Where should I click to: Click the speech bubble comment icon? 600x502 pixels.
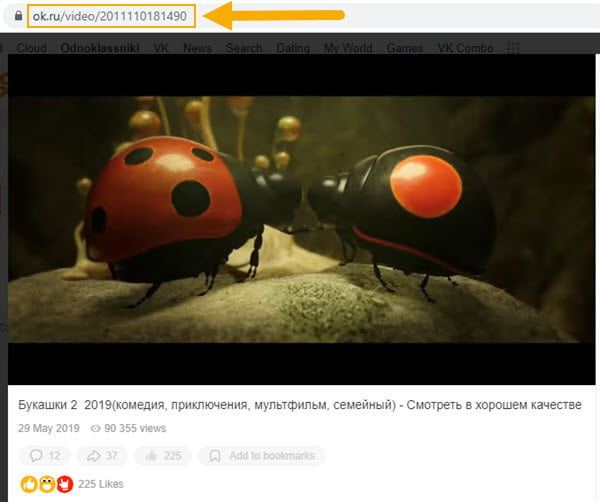(x=36, y=456)
